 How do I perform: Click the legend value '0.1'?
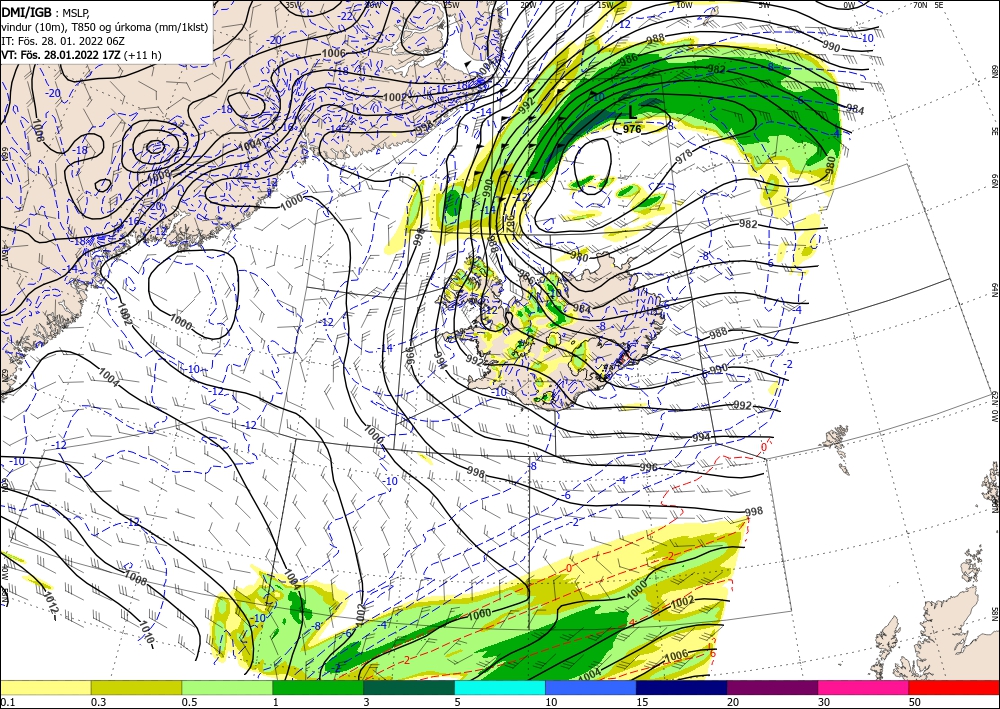point(7,702)
